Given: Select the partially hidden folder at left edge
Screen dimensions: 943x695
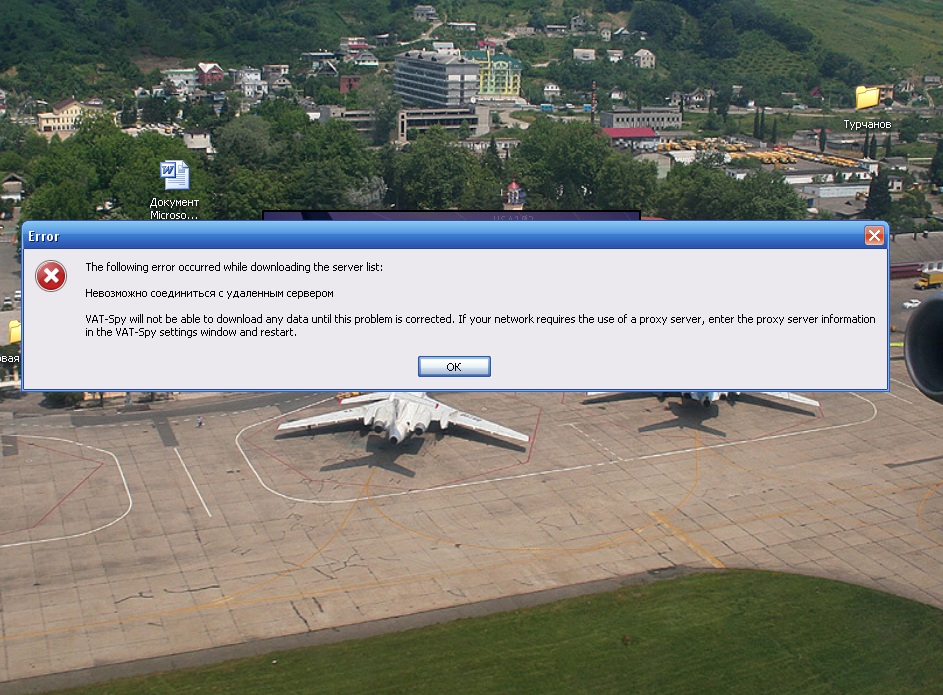Looking at the screenshot, I should coord(14,332).
